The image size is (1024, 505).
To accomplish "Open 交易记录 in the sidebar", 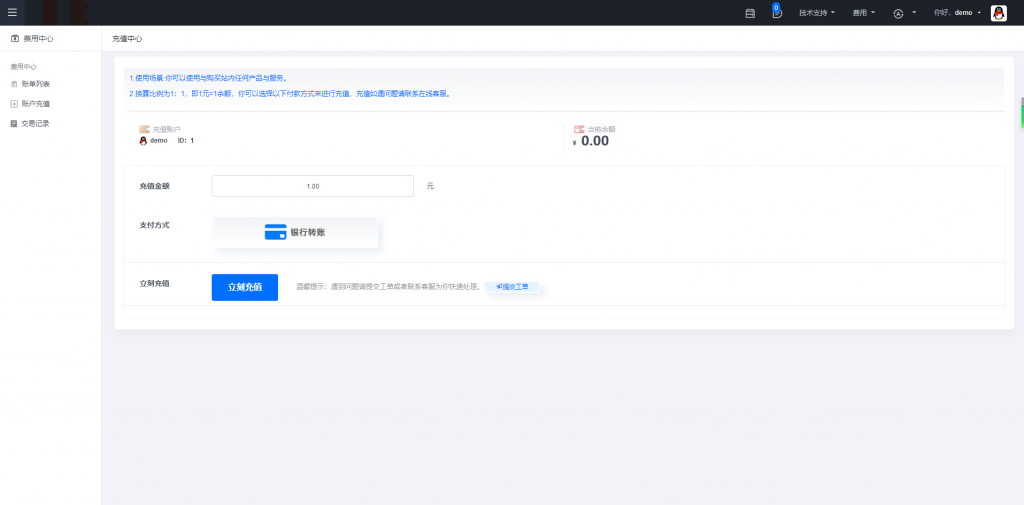I will 35,124.
